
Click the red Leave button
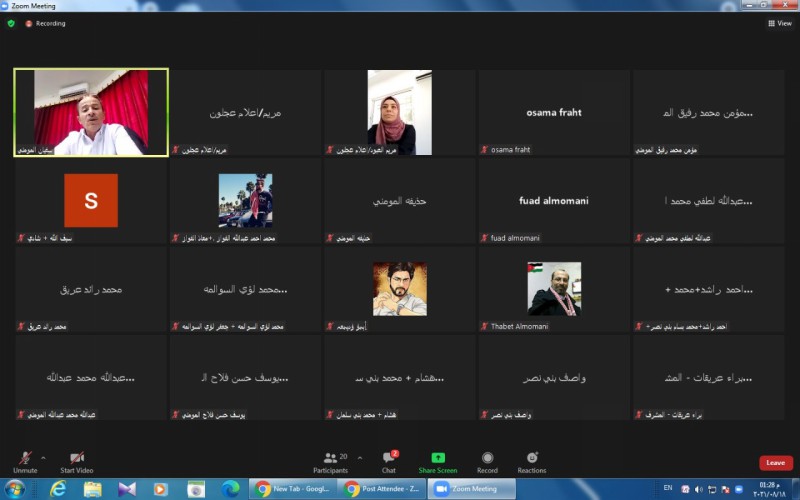tap(775, 463)
